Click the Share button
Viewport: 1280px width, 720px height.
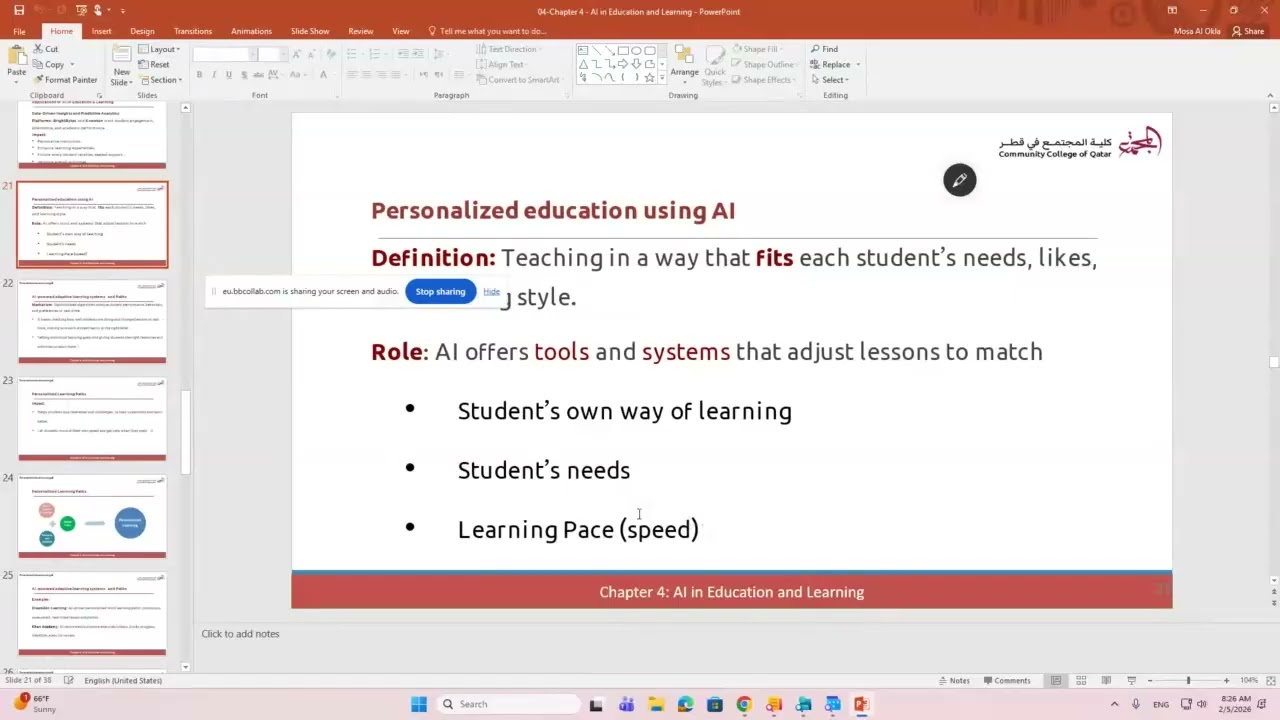1249,31
